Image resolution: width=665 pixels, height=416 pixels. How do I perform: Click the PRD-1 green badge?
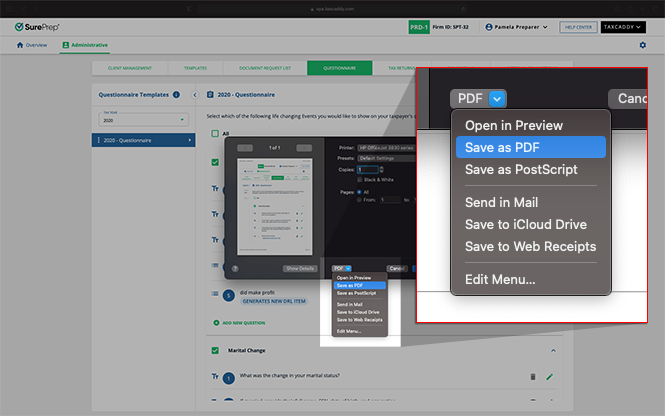pos(419,27)
